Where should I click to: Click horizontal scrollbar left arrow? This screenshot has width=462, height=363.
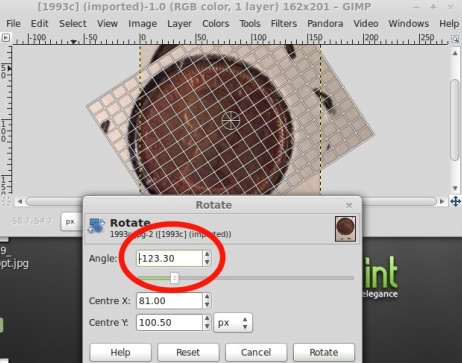[x=19, y=201]
